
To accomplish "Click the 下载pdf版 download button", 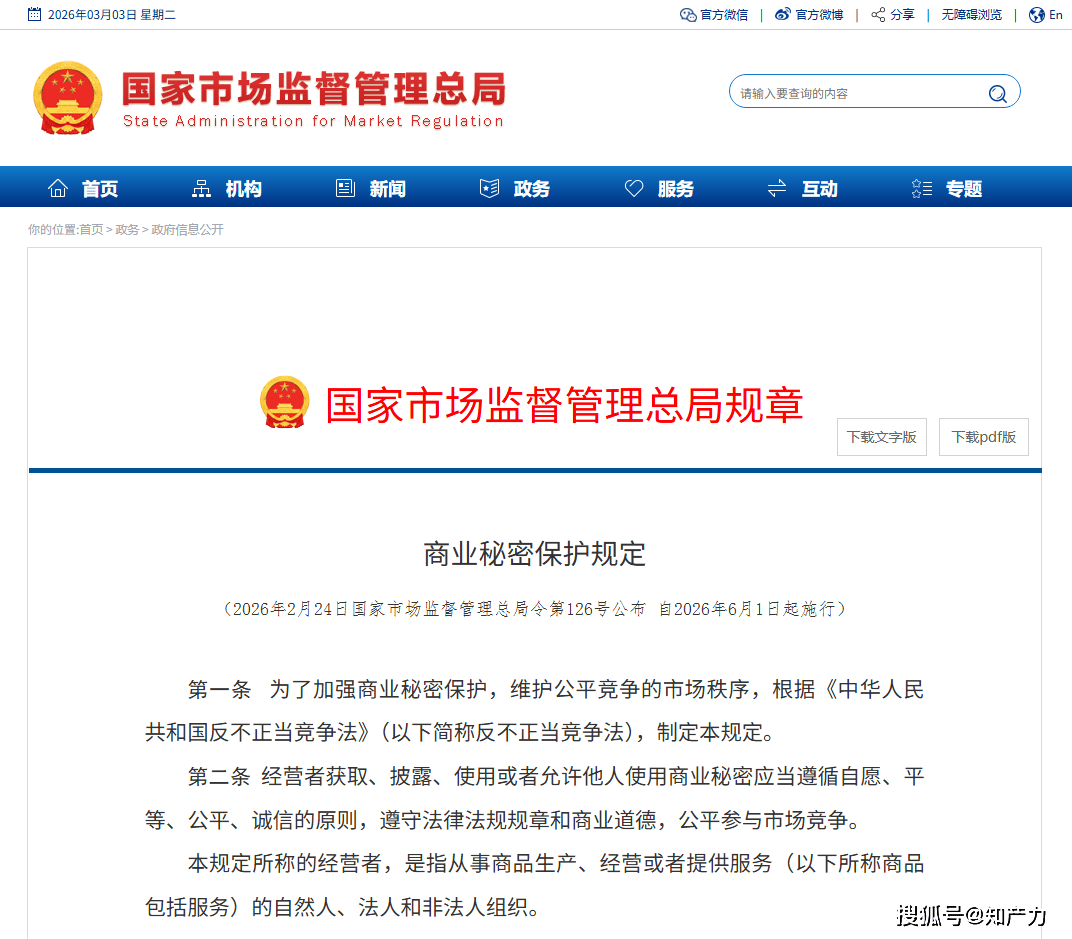I will pyautogui.click(x=983, y=436).
